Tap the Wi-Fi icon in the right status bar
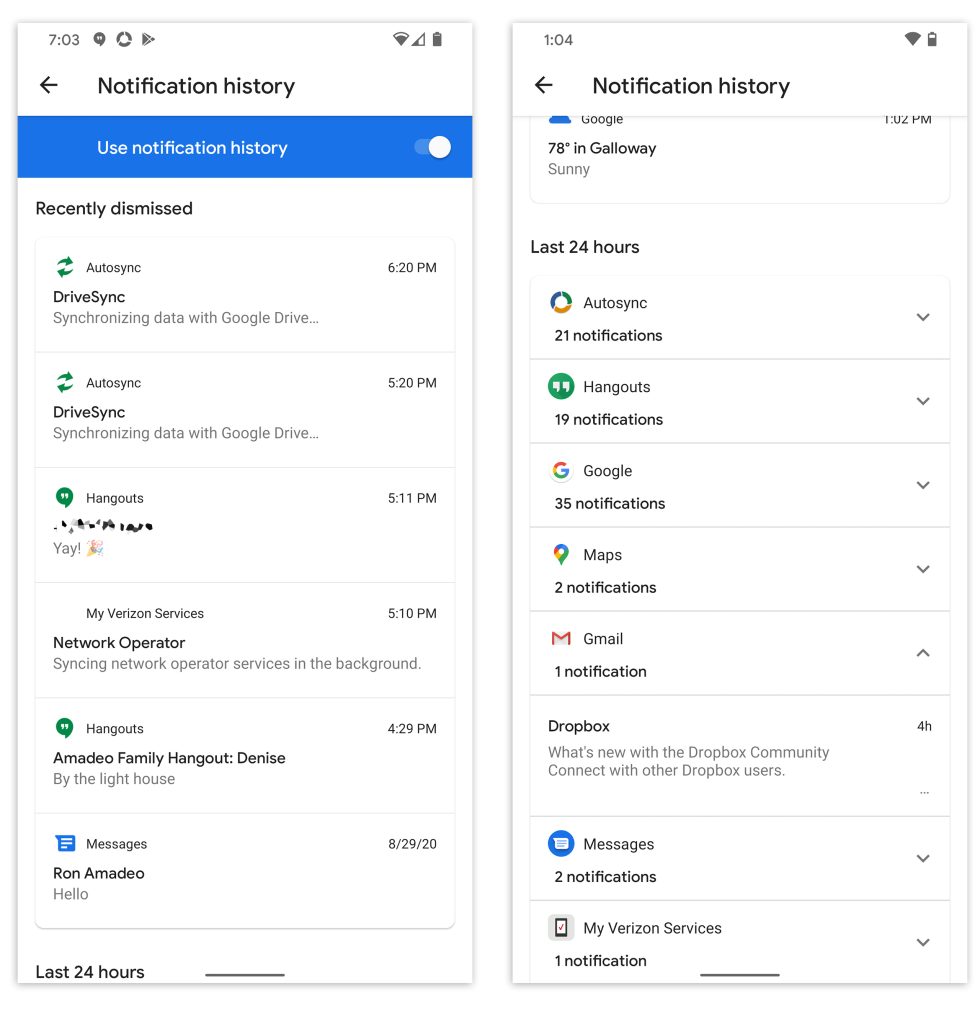This screenshot has width=980, height=1024. [x=912, y=39]
